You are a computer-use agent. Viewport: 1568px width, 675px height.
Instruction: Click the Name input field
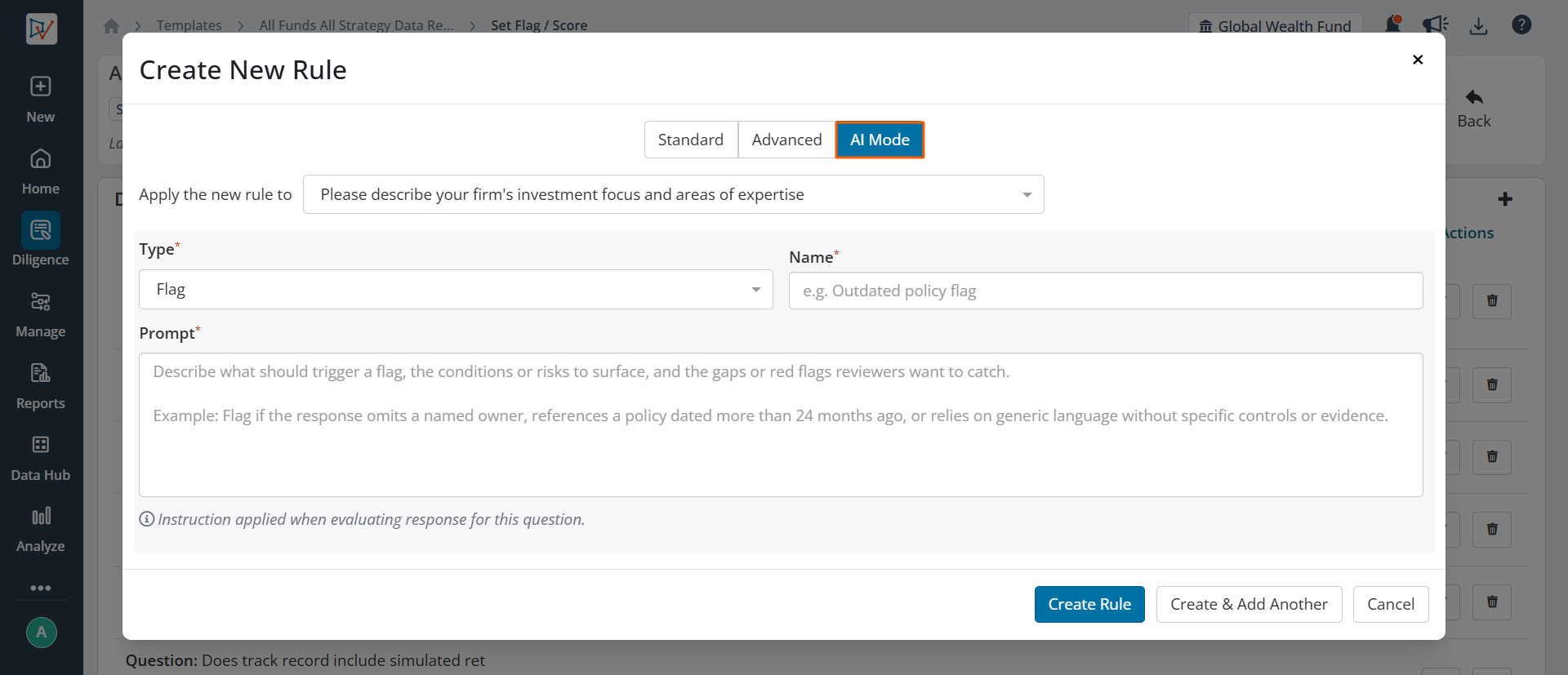pyautogui.click(x=1106, y=291)
